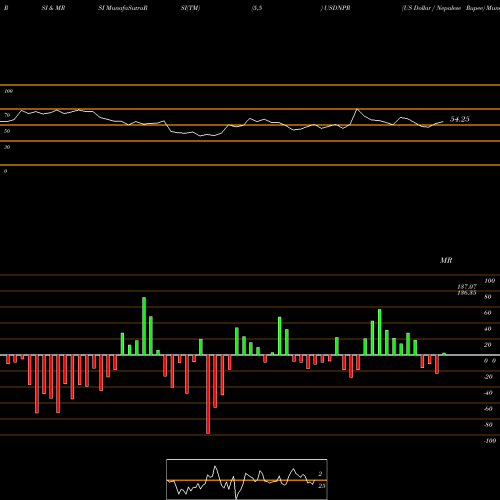Click the 'SI & MR' header label
Screen dimensions: 500x500
tap(53, 8)
